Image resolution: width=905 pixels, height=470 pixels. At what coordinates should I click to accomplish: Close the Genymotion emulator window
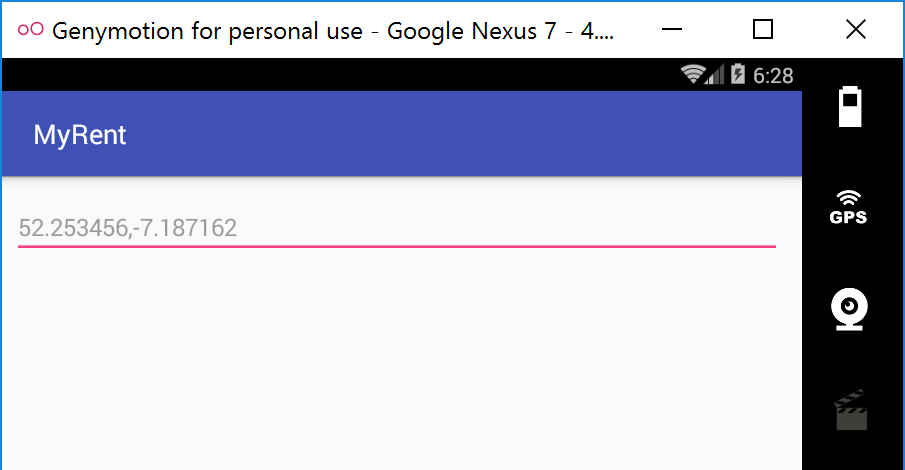coord(856,30)
